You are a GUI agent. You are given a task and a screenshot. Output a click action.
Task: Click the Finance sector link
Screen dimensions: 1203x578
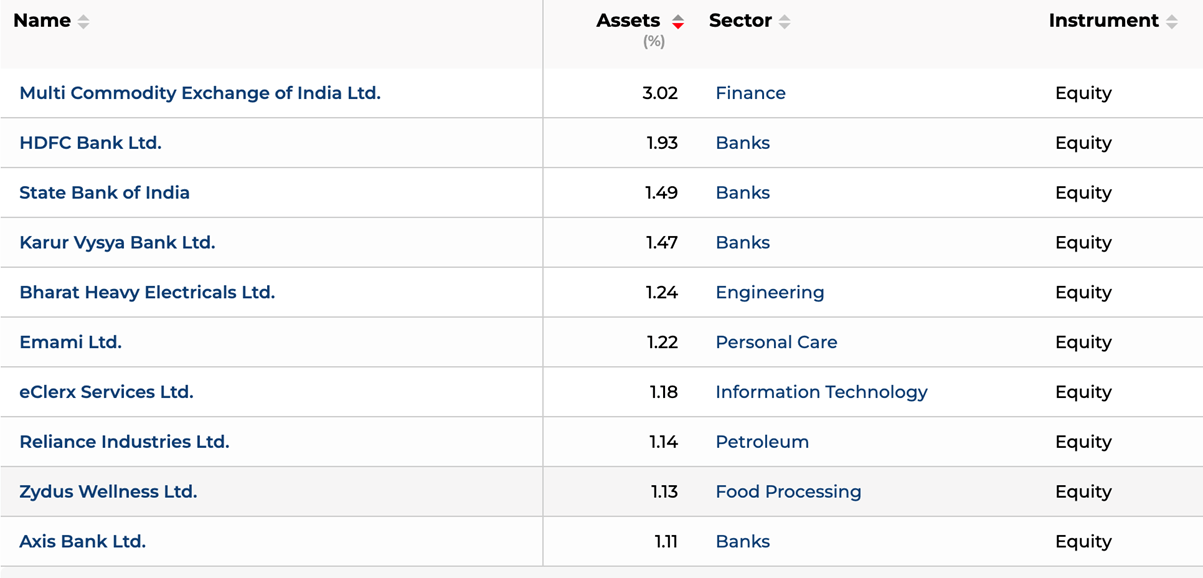coord(750,93)
